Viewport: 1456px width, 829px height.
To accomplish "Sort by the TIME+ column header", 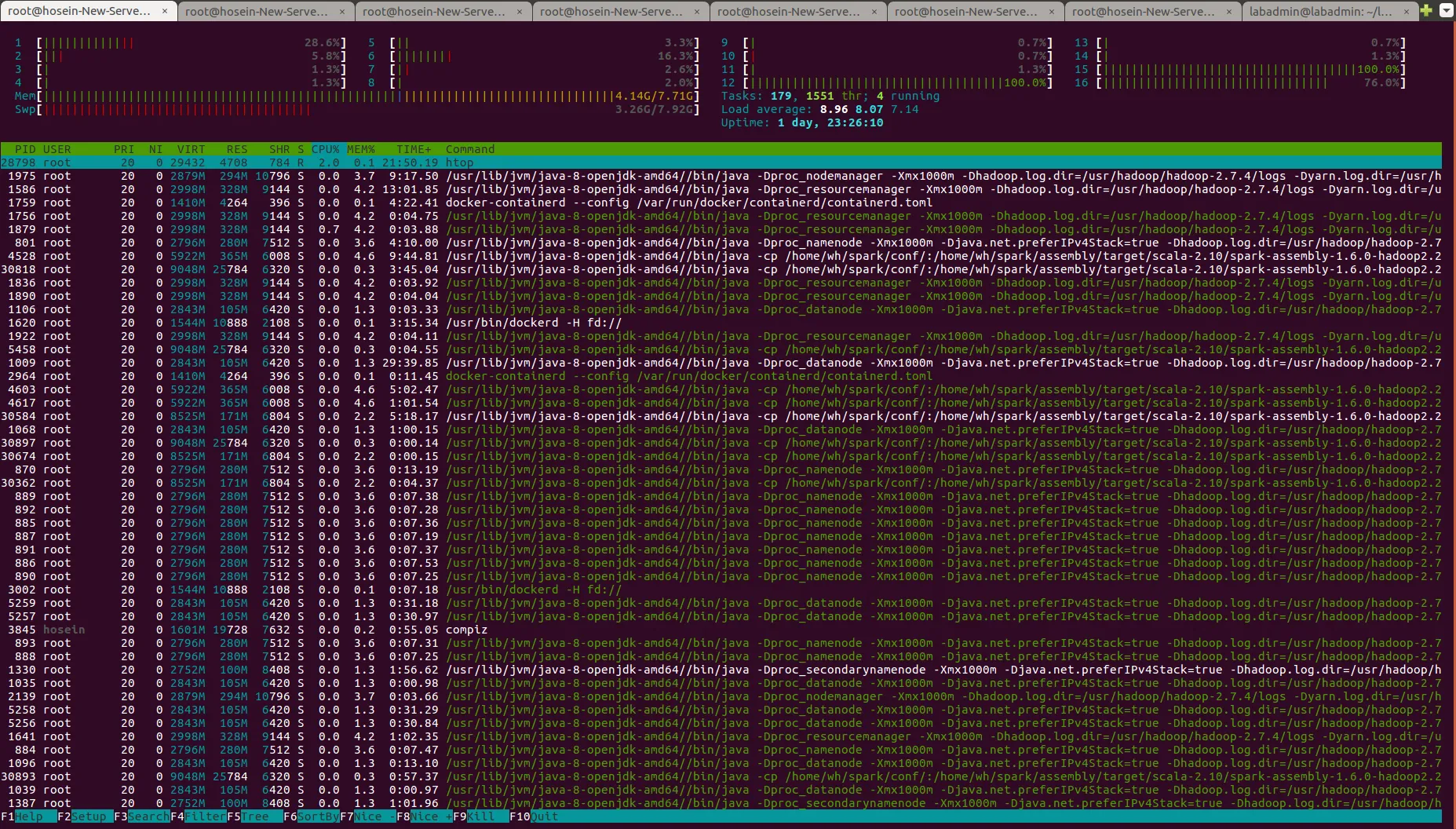I will (414, 149).
